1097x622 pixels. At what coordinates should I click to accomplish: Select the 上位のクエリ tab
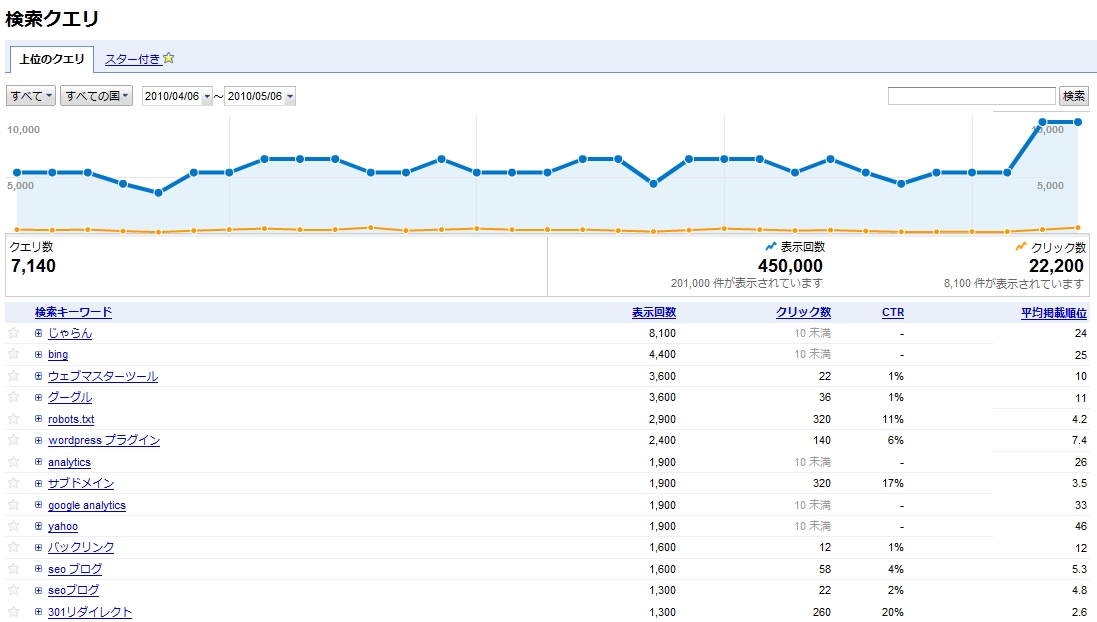[52, 59]
